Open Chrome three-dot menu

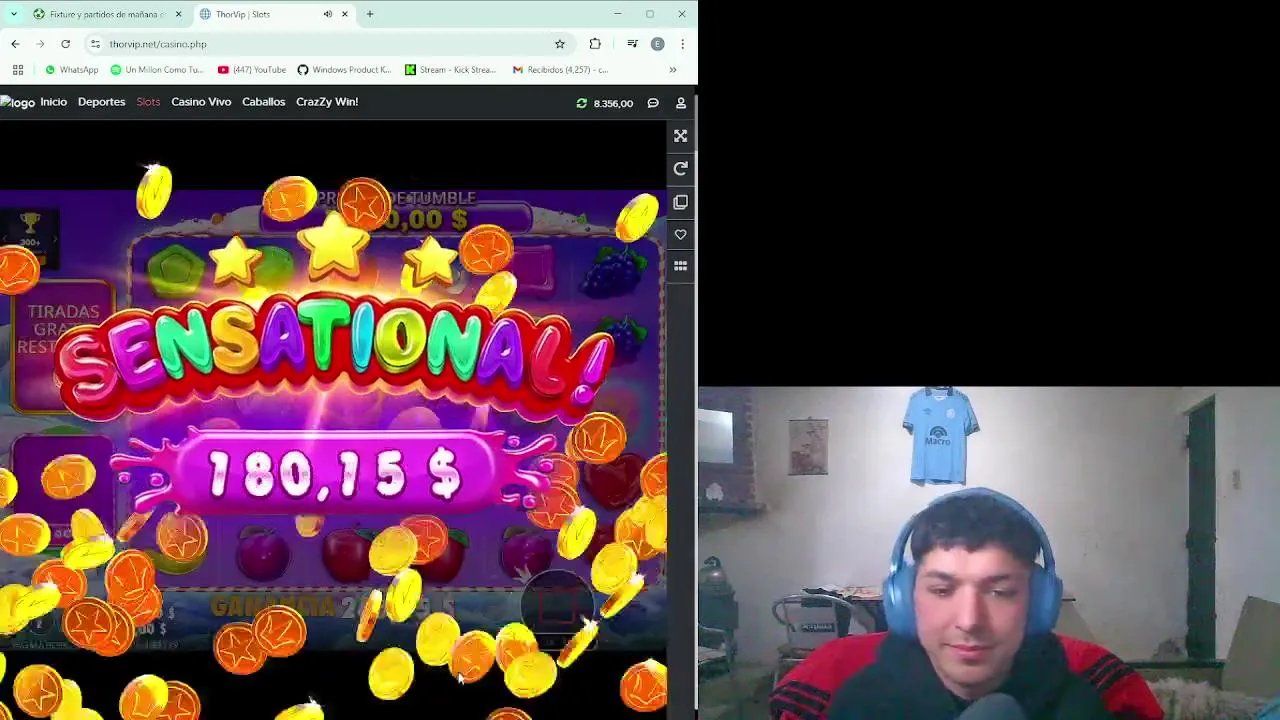pos(682,44)
